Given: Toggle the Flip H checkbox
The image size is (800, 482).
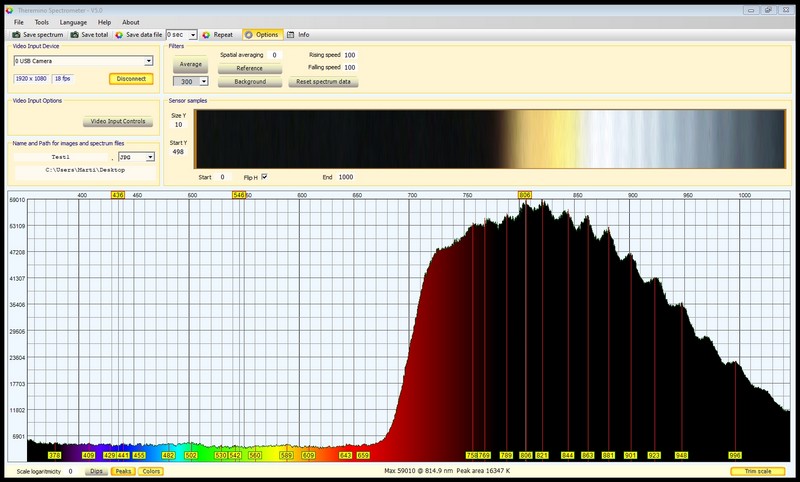Looking at the screenshot, I should [x=264, y=177].
